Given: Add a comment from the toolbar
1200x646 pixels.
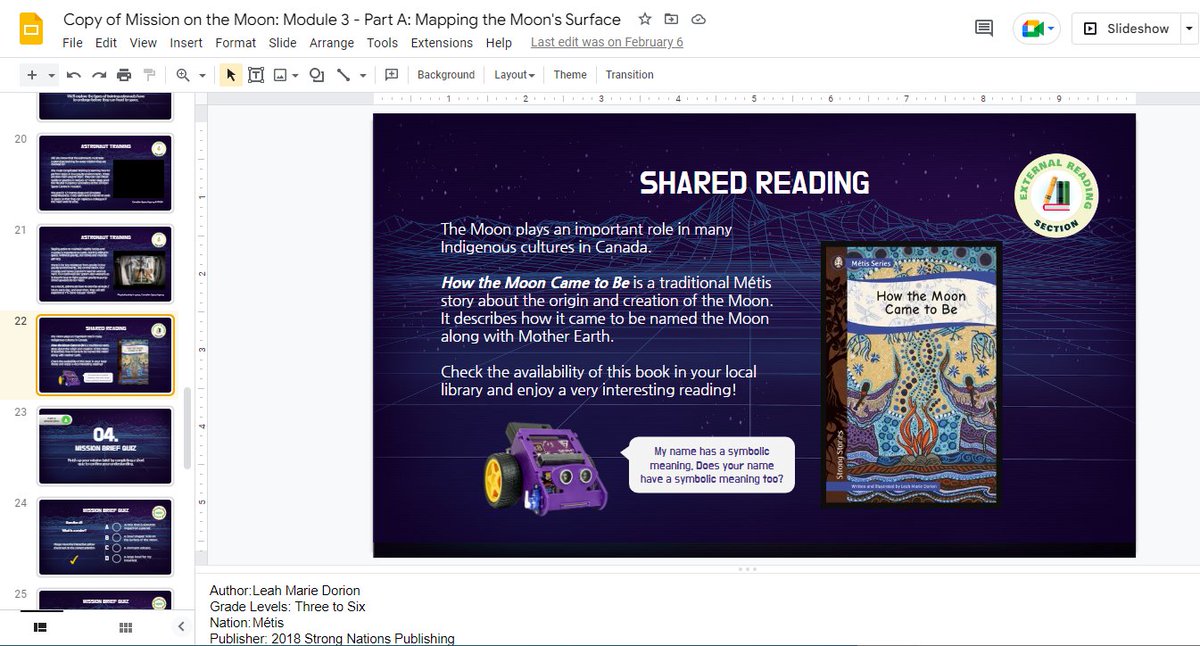Looking at the screenshot, I should (x=391, y=75).
